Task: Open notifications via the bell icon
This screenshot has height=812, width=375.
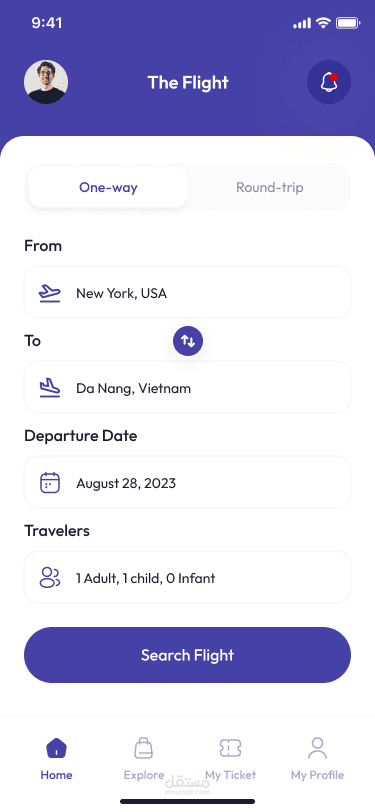Action: pyautogui.click(x=328, y=82)
